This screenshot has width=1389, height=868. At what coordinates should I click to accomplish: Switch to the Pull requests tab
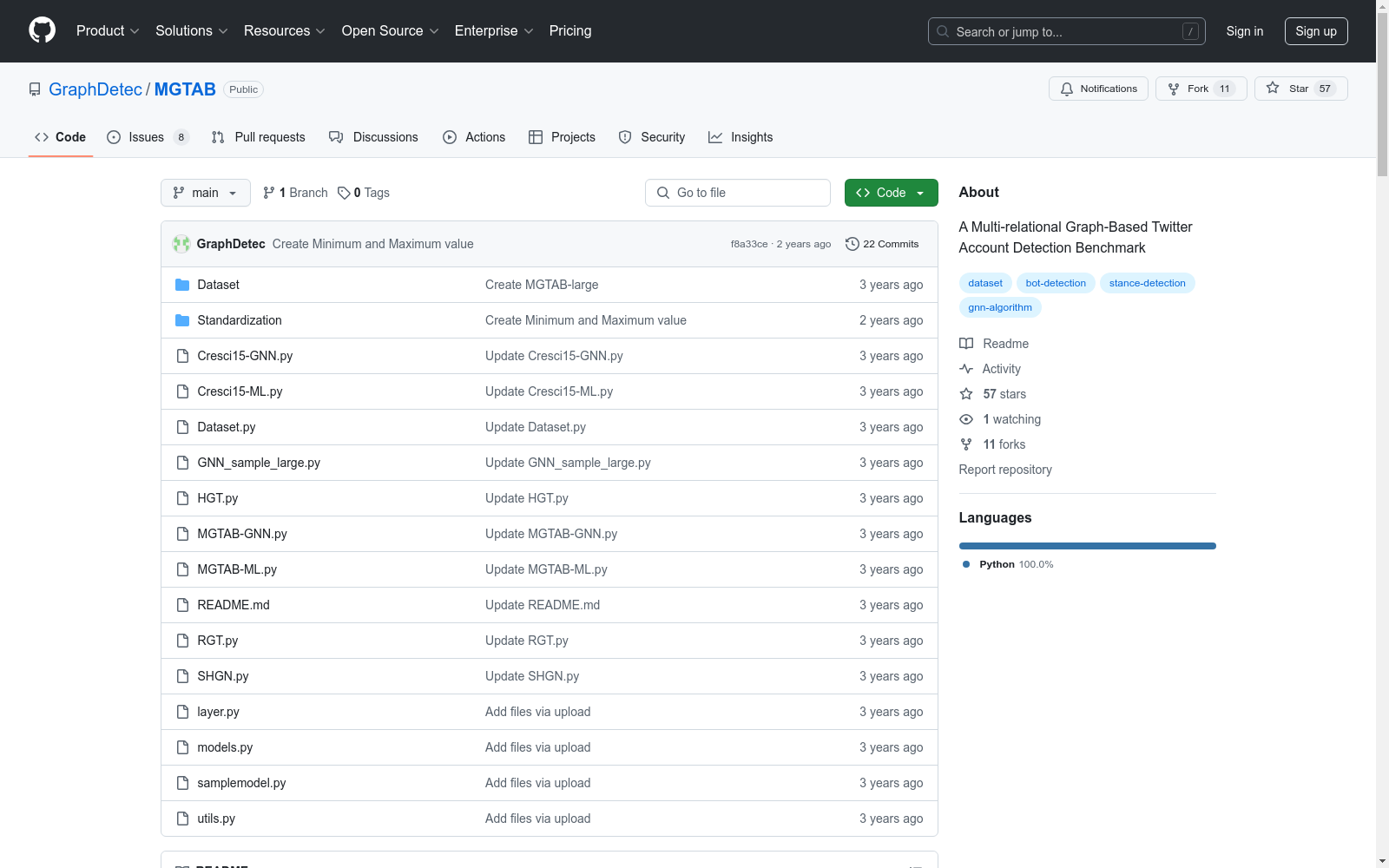click(259, 137)
